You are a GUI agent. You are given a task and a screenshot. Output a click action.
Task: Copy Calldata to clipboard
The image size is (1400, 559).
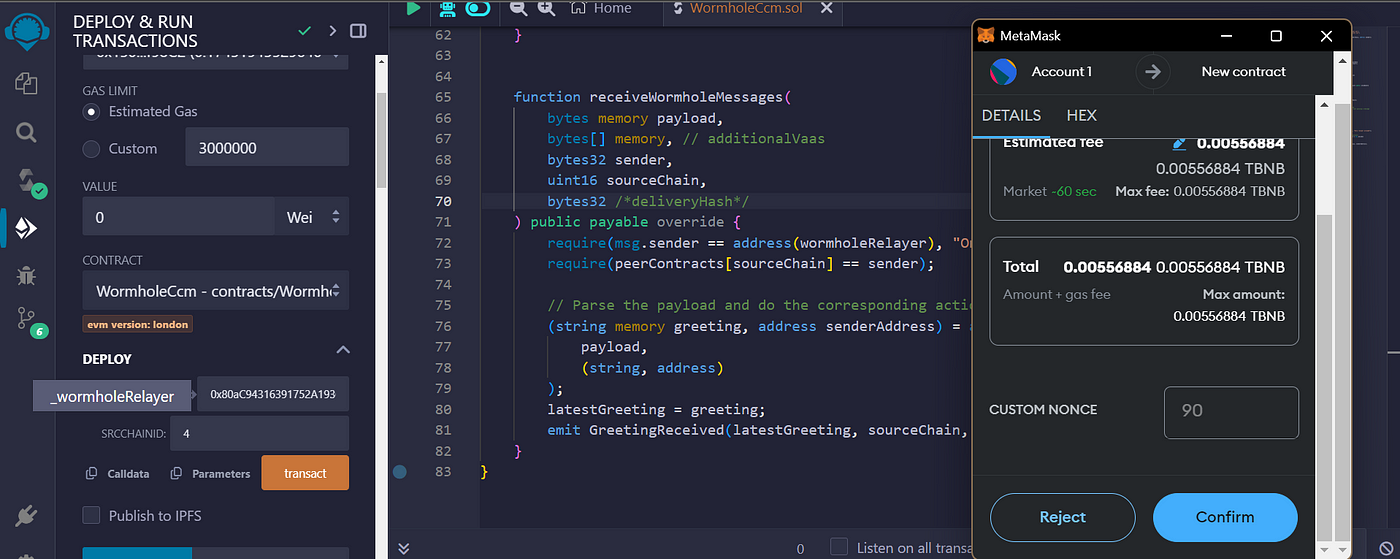coord(118,473)
